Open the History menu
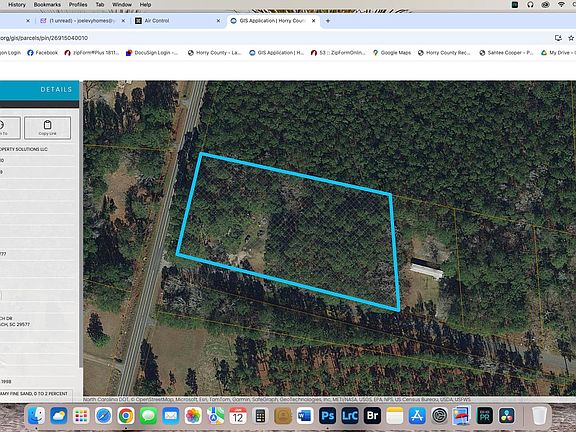 pyautogui.click(x=17, y=5)
